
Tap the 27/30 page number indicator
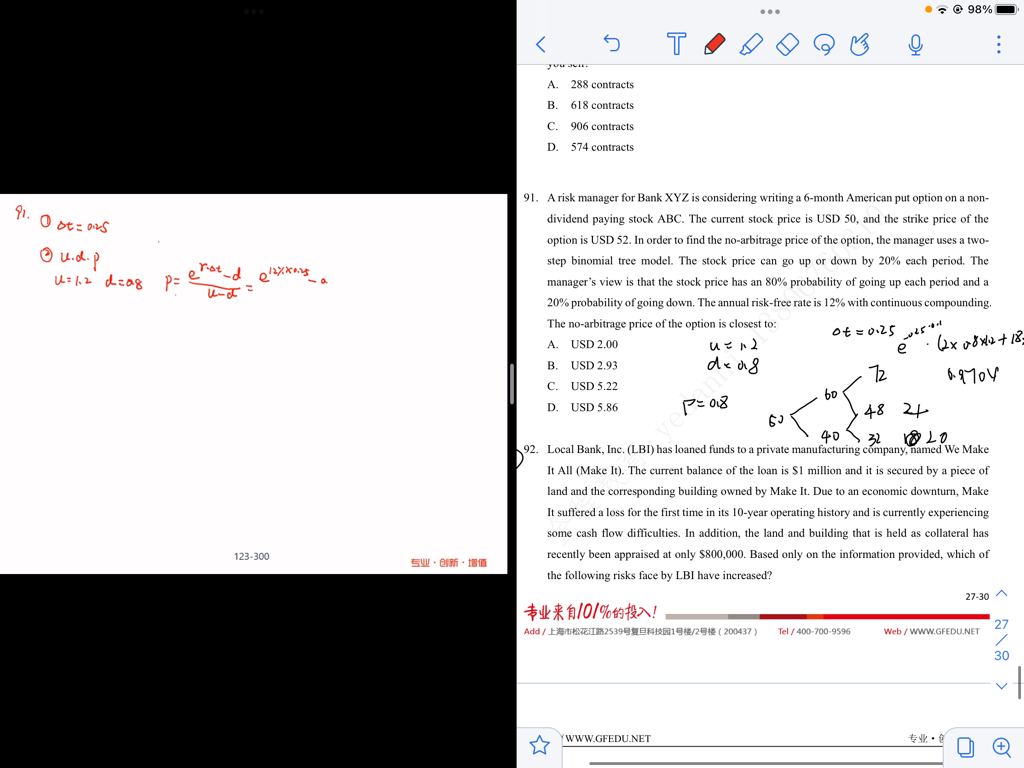pos(1001,640)
